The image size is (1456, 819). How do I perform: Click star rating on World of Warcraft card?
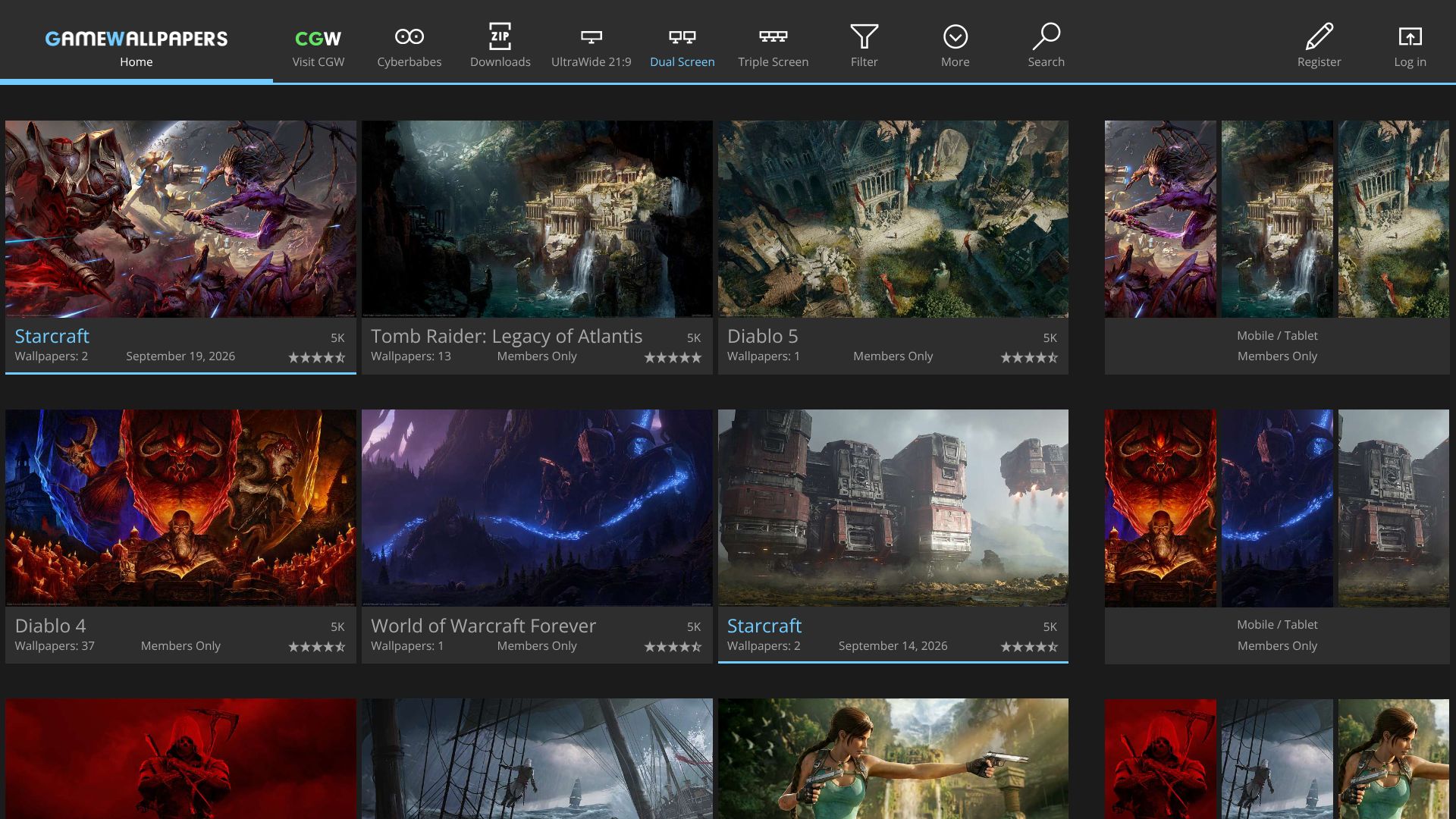pos(673,647)
